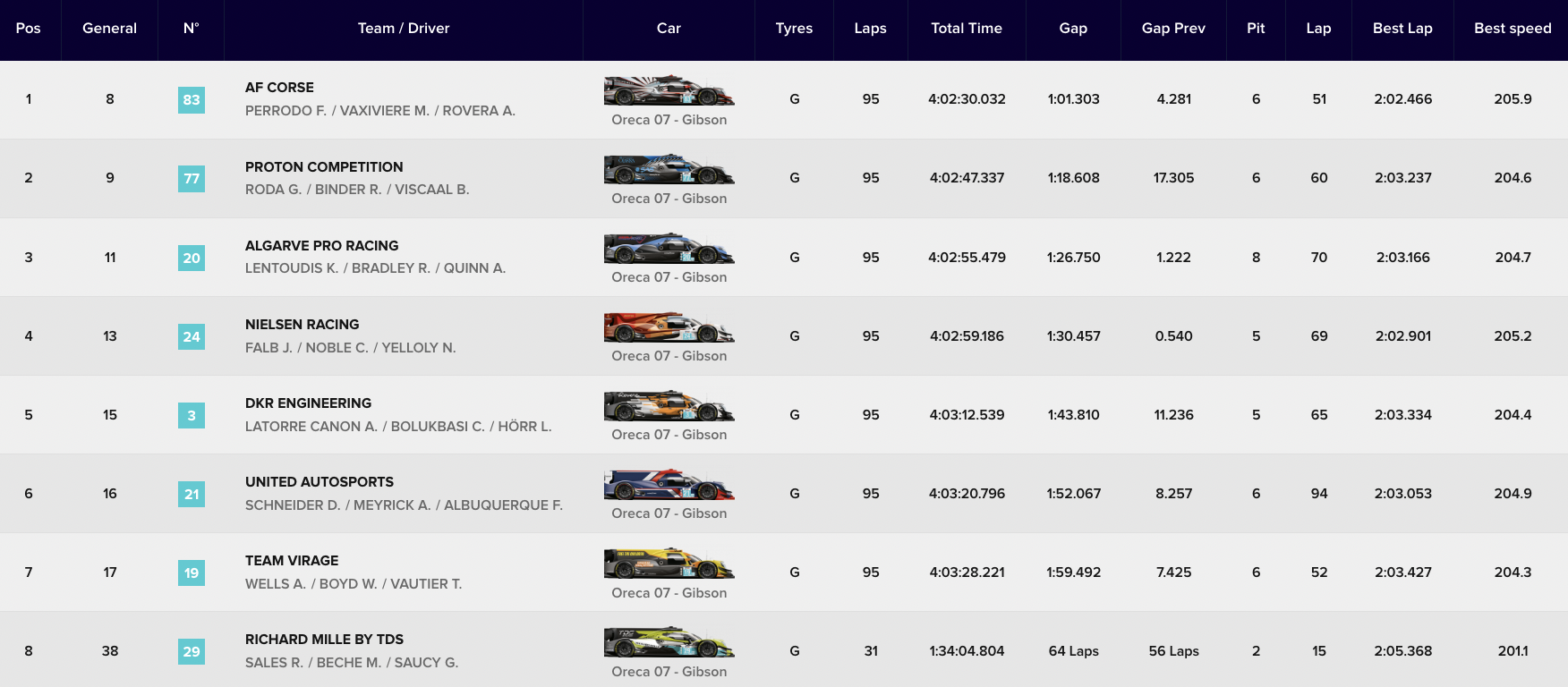The image size is (1568, 687).
Task: Click drivers FALB J. / NOBLE C. / YELLOLY N.
Action: [350, 347]
